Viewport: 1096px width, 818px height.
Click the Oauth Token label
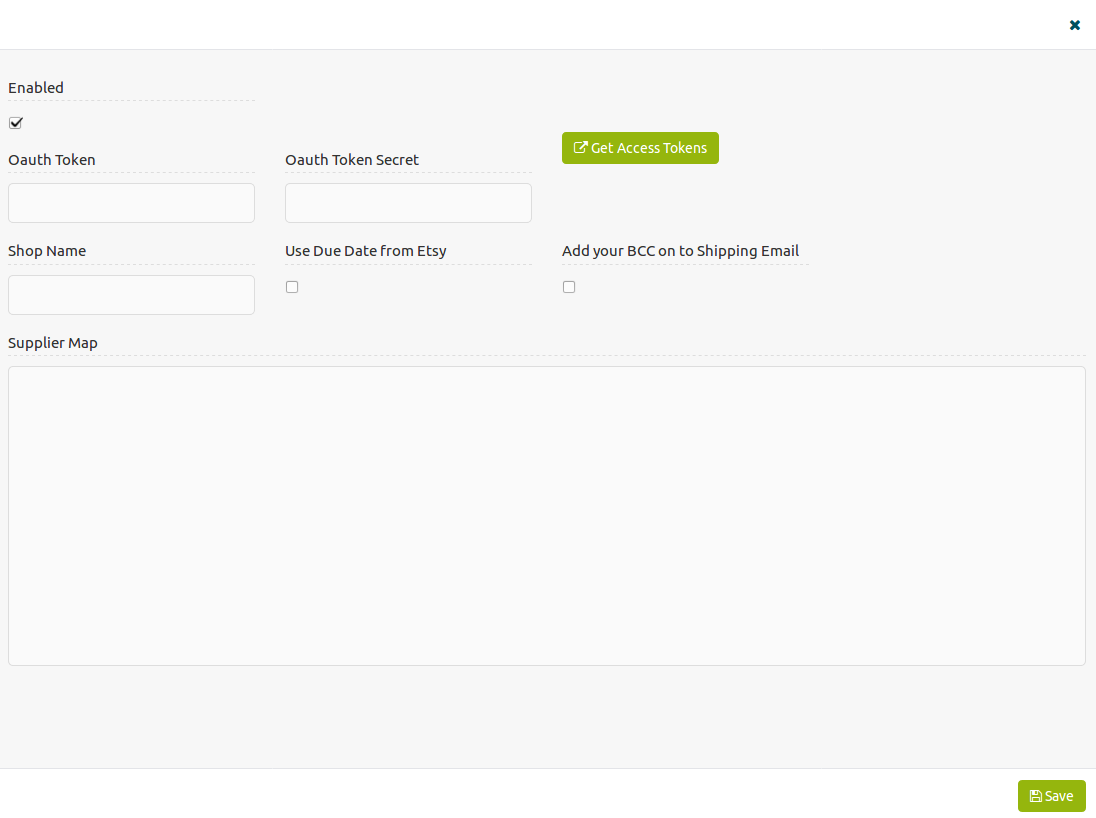coord(52,159)
